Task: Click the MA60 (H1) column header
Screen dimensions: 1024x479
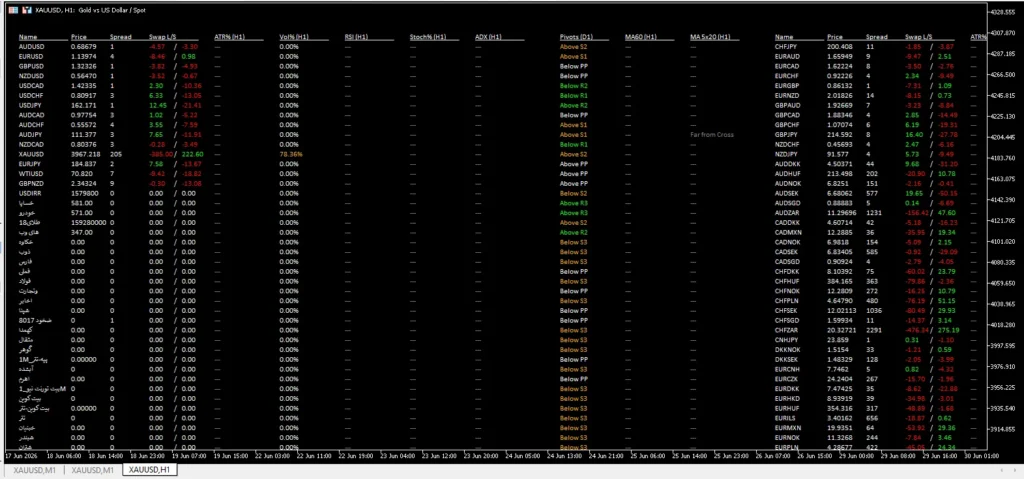Action: tap(641, 37)
